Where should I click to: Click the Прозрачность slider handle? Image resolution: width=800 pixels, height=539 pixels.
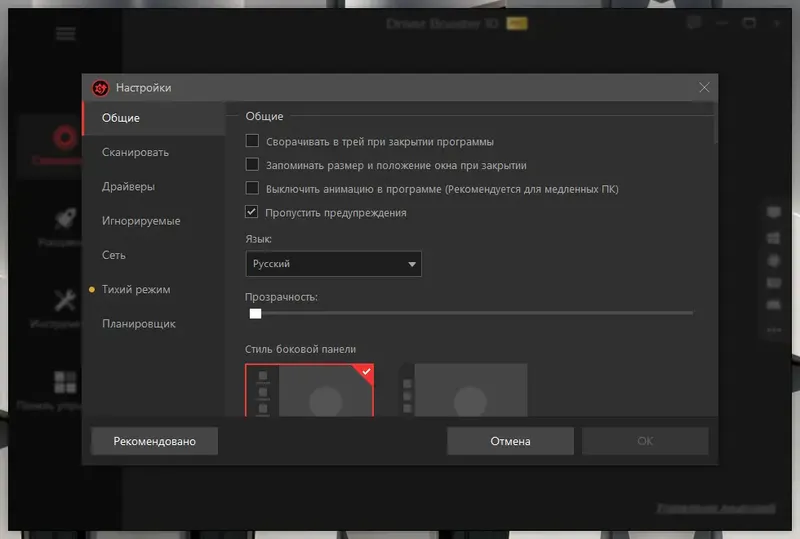pos(255,313)
